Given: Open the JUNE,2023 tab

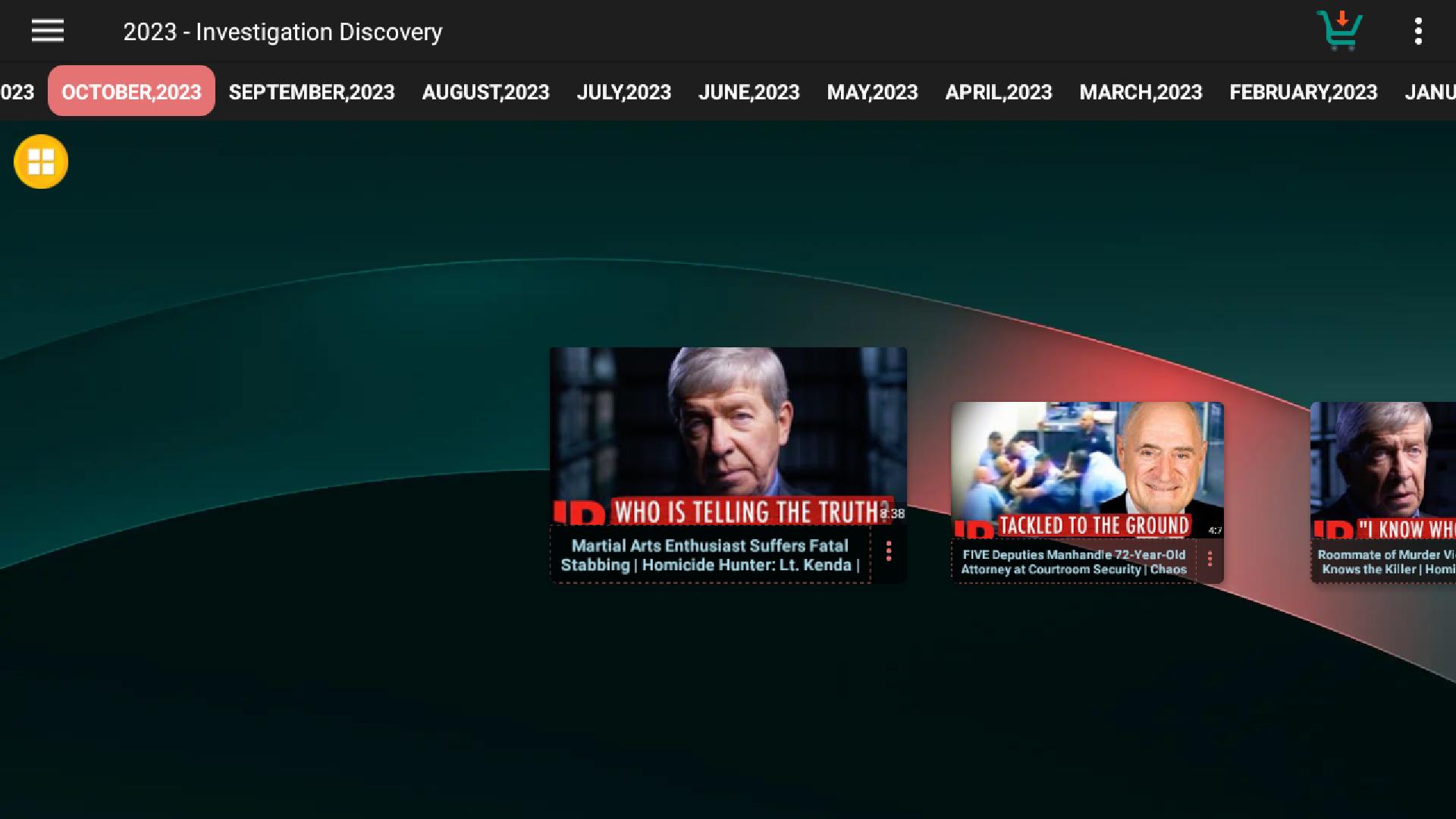Looking at the screenshot, I should (x=748, y=92).
